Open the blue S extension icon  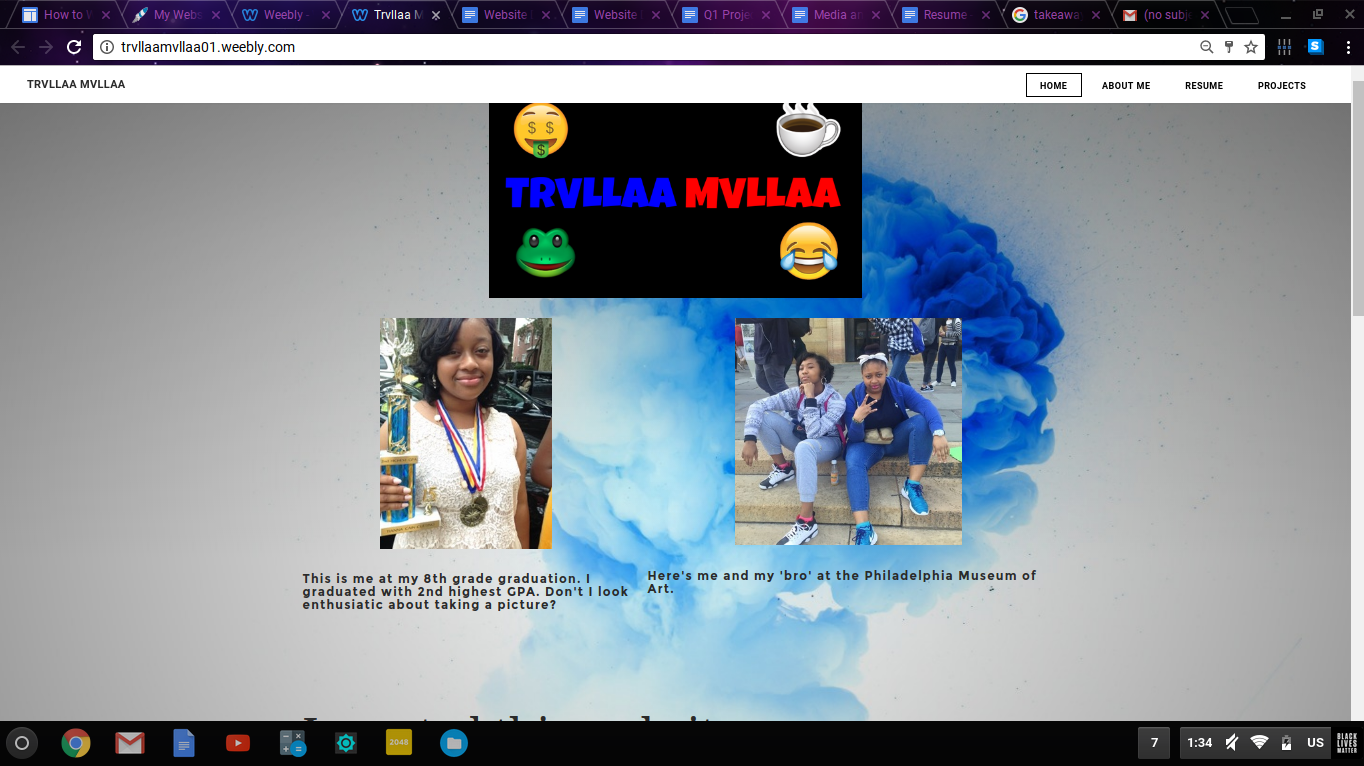point(1315,47)
